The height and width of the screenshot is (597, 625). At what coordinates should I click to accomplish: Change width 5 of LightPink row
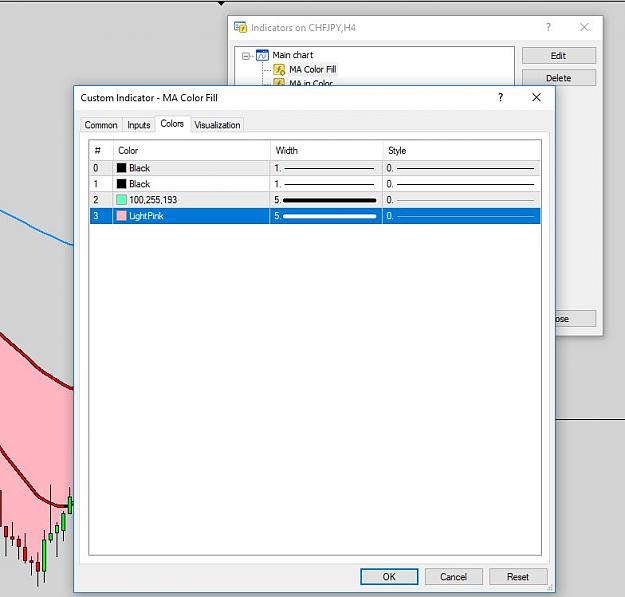click(326, 216)
